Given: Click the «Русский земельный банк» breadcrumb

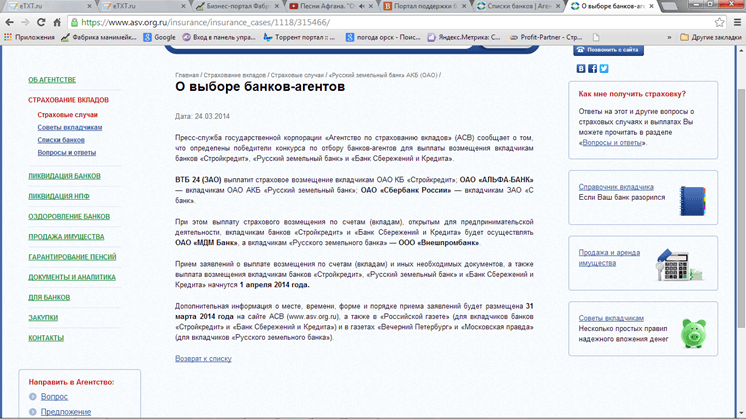Looking at the screenshot, I should (383, 75).
